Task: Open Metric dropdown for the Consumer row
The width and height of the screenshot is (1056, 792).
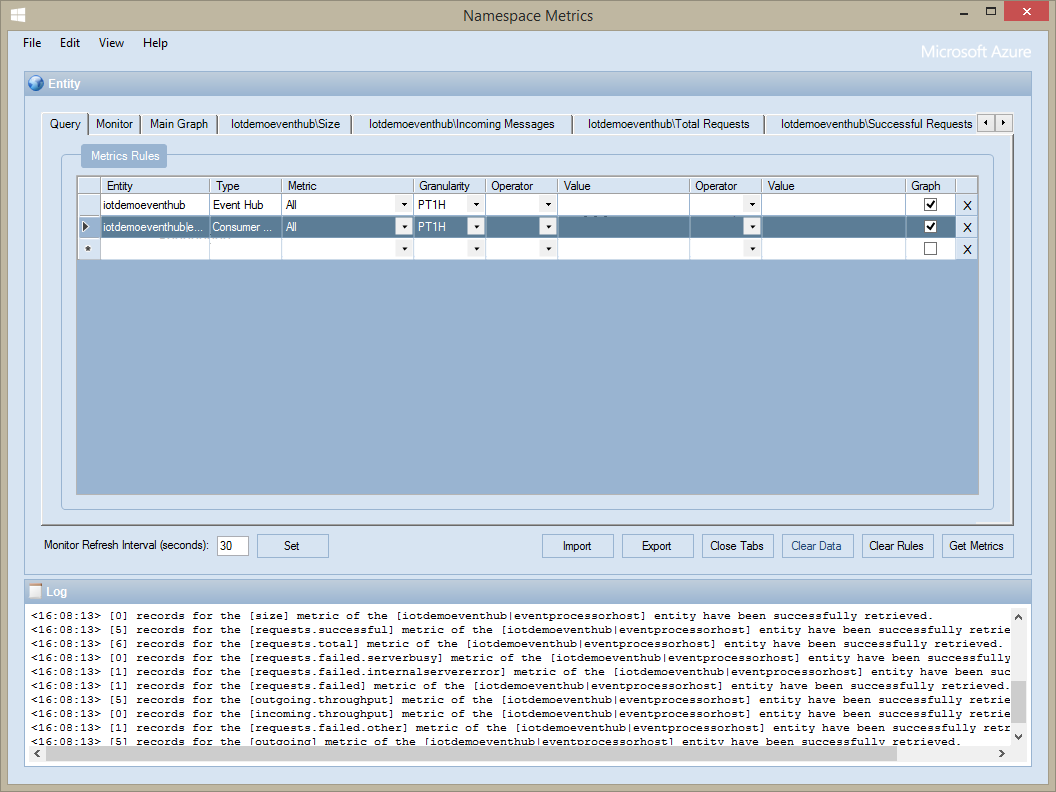Action: 404,227
